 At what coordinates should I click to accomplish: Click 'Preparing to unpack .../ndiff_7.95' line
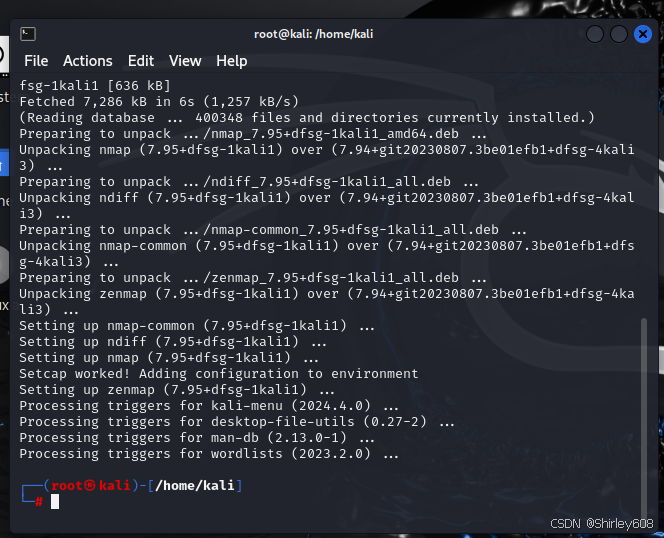point(249,182)
